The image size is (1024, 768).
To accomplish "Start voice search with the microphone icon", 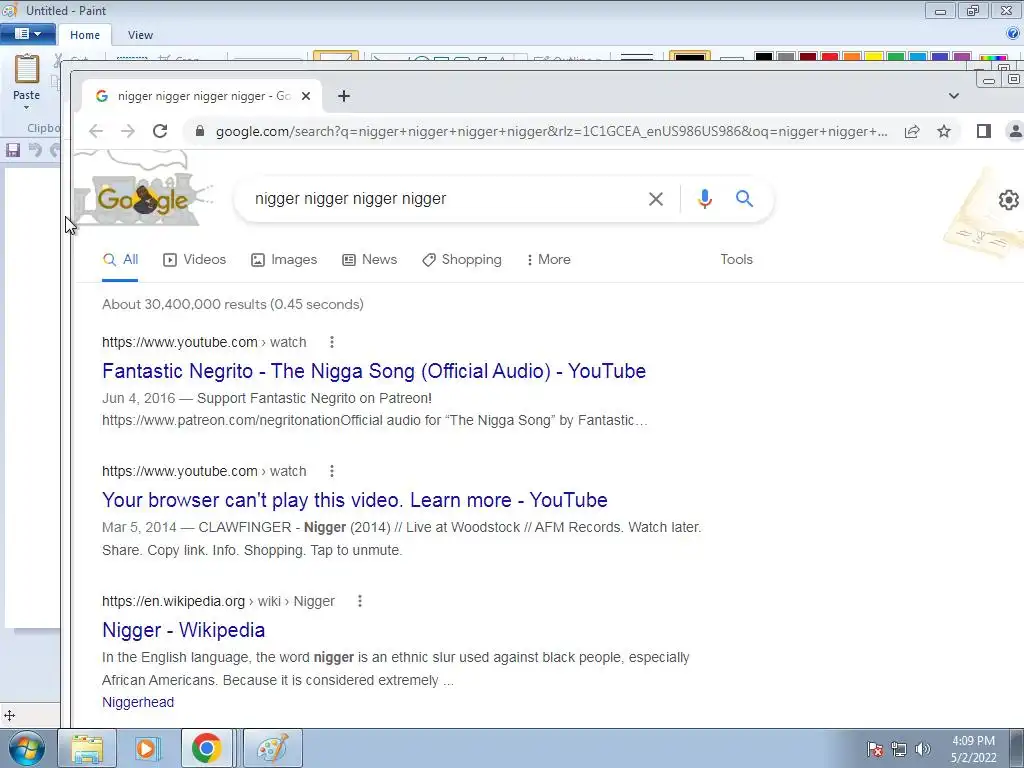I will pos(705,199).
